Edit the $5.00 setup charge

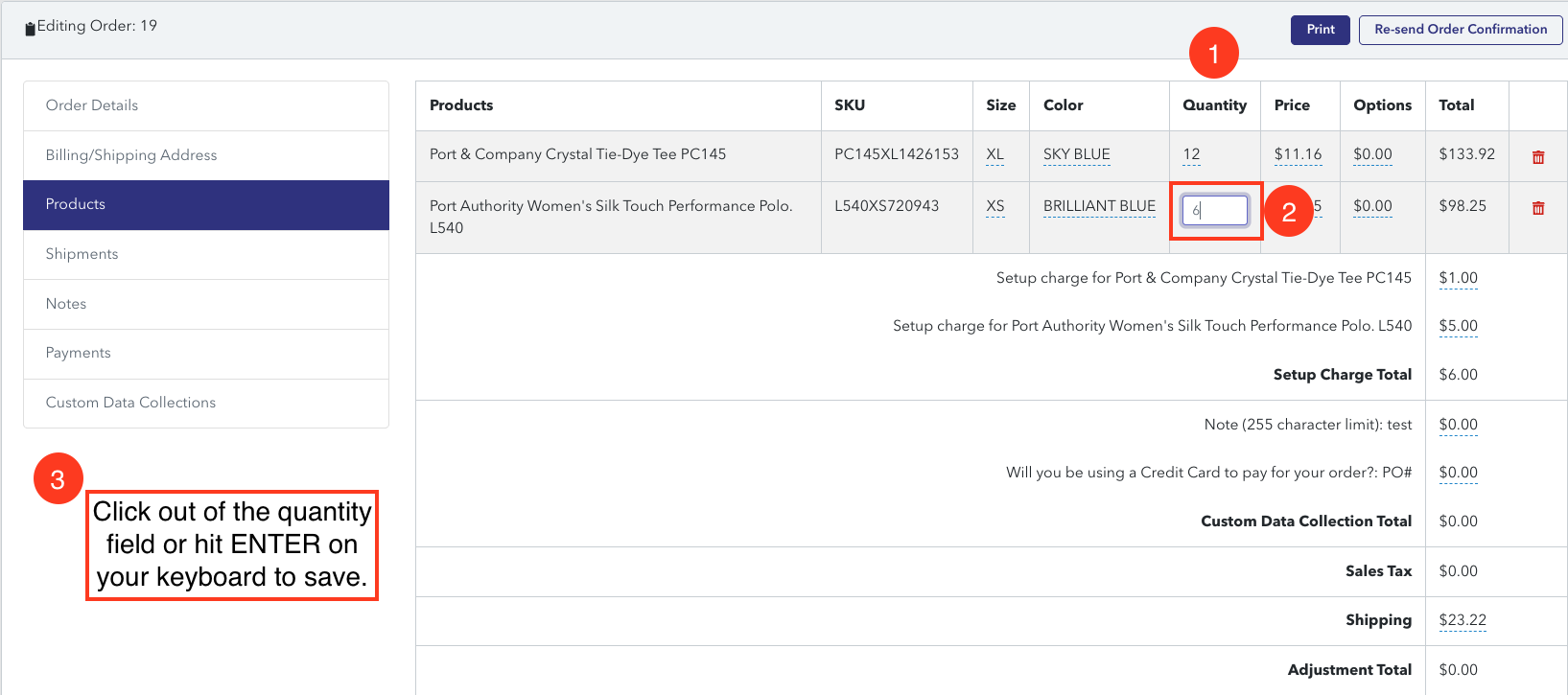point(1458,326)
